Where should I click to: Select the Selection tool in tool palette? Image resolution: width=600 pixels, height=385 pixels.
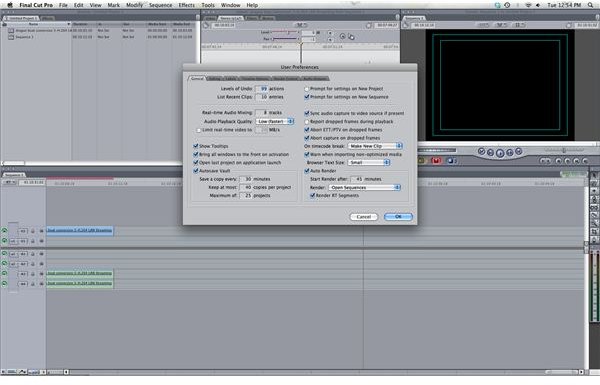594,176
